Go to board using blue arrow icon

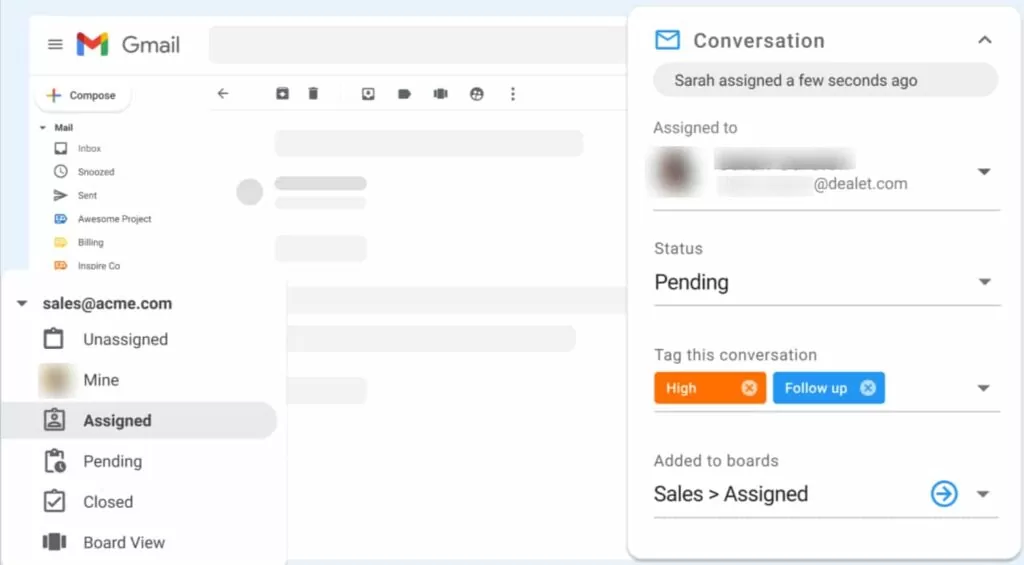[944, 494]
